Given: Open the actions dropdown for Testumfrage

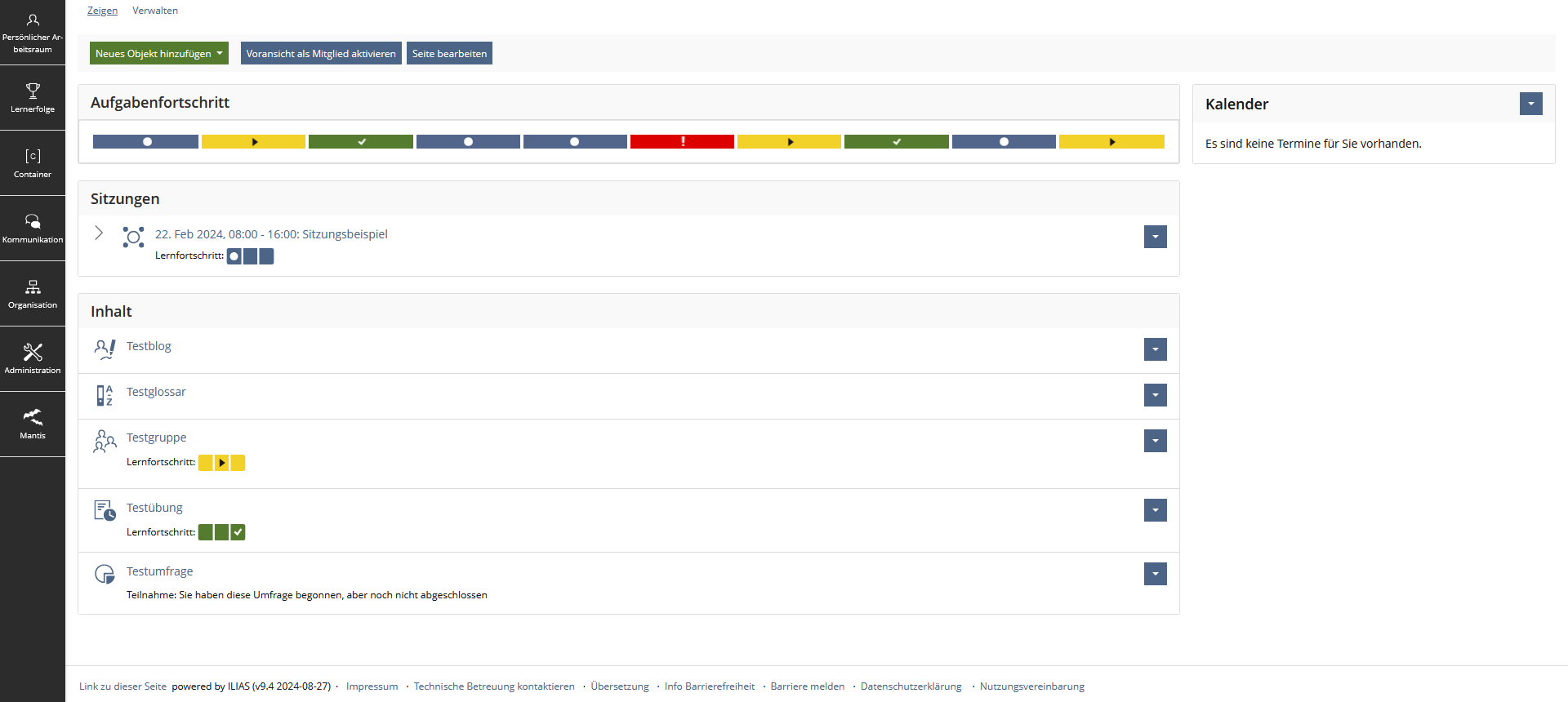Looking at the screenshot, I should [x=1156, y=574].
